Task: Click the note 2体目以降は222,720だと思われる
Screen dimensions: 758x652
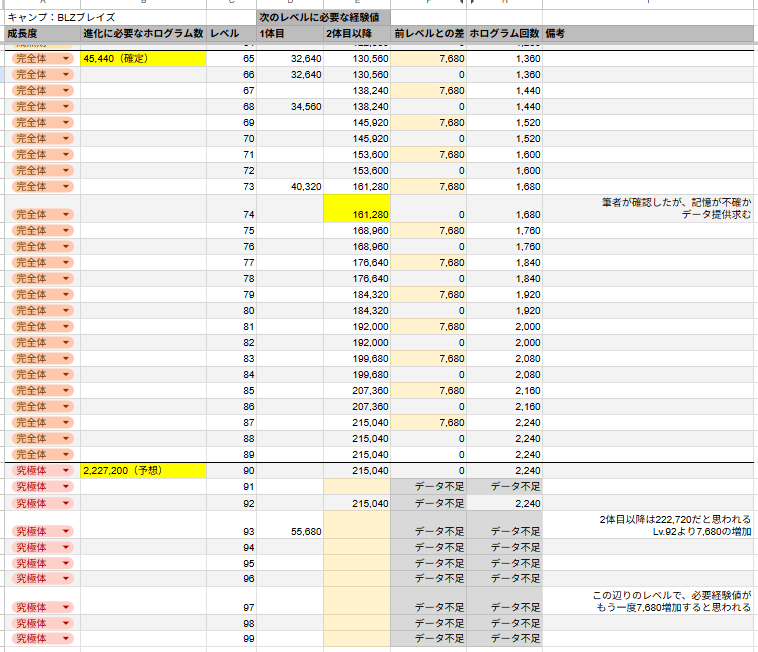Action: click(675, 520)
